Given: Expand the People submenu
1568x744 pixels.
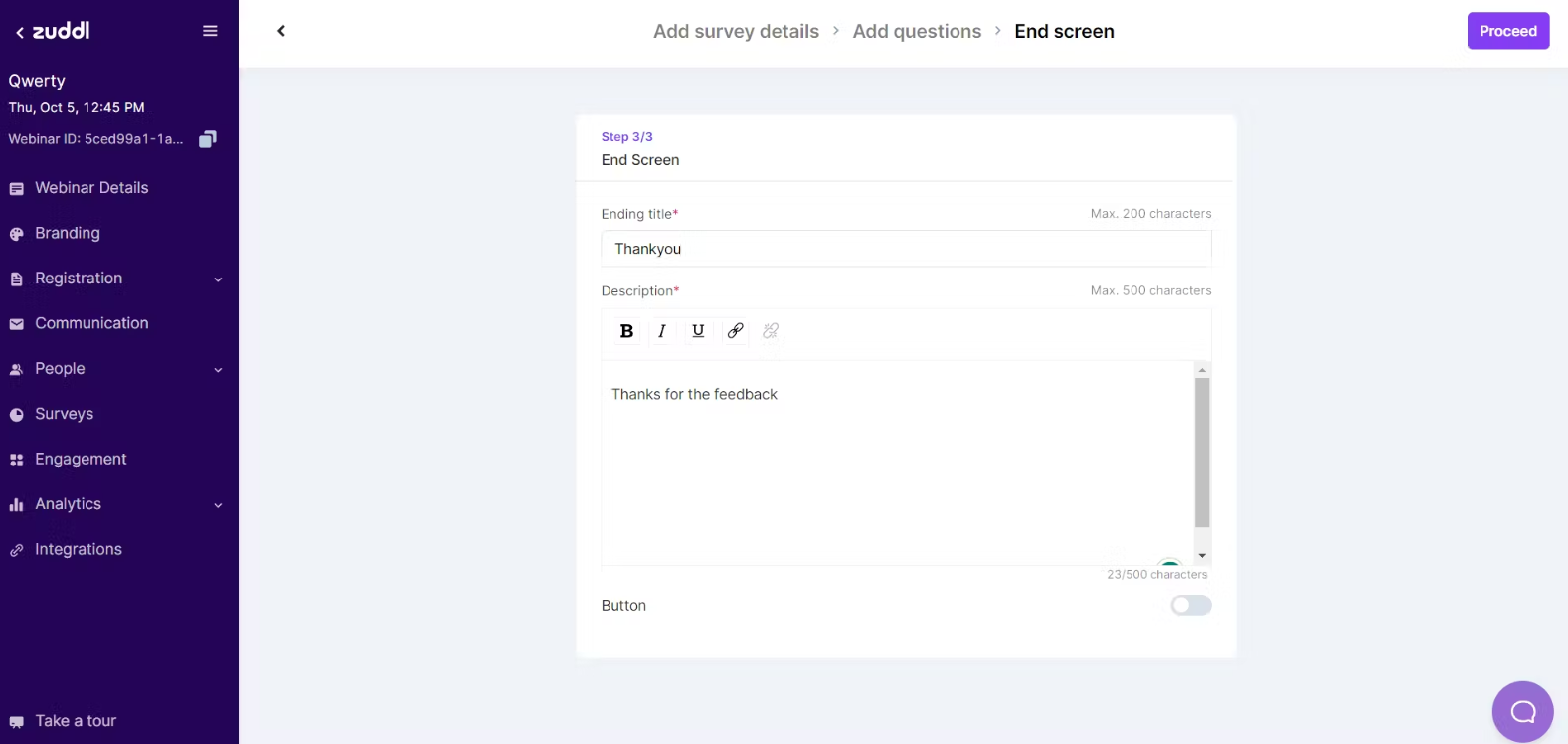Looking at the screenshot, I should (218, 370).
